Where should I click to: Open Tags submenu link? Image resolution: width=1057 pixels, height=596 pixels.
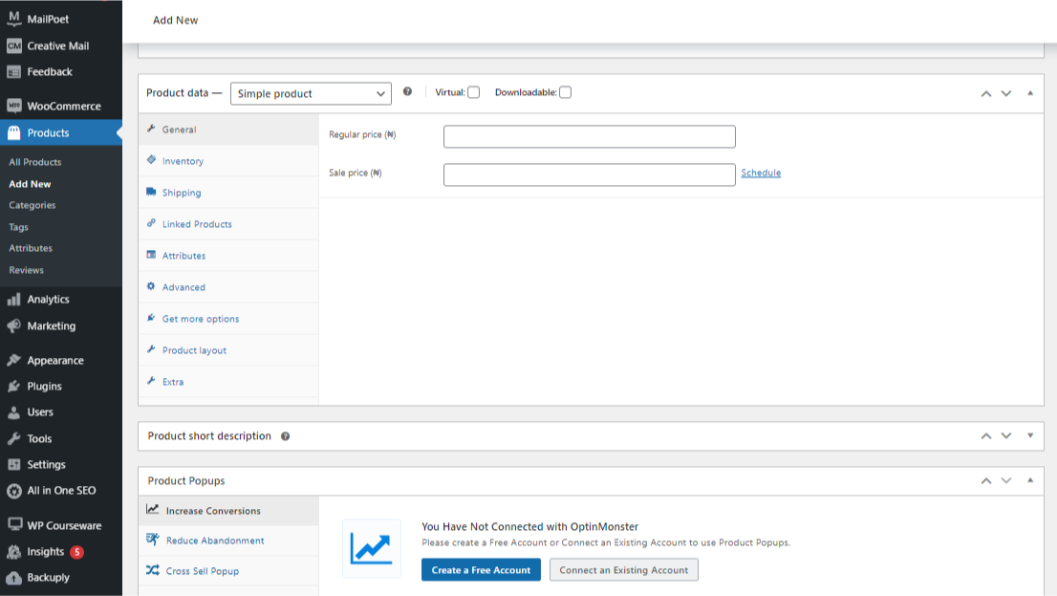click(x=18, y=227)
